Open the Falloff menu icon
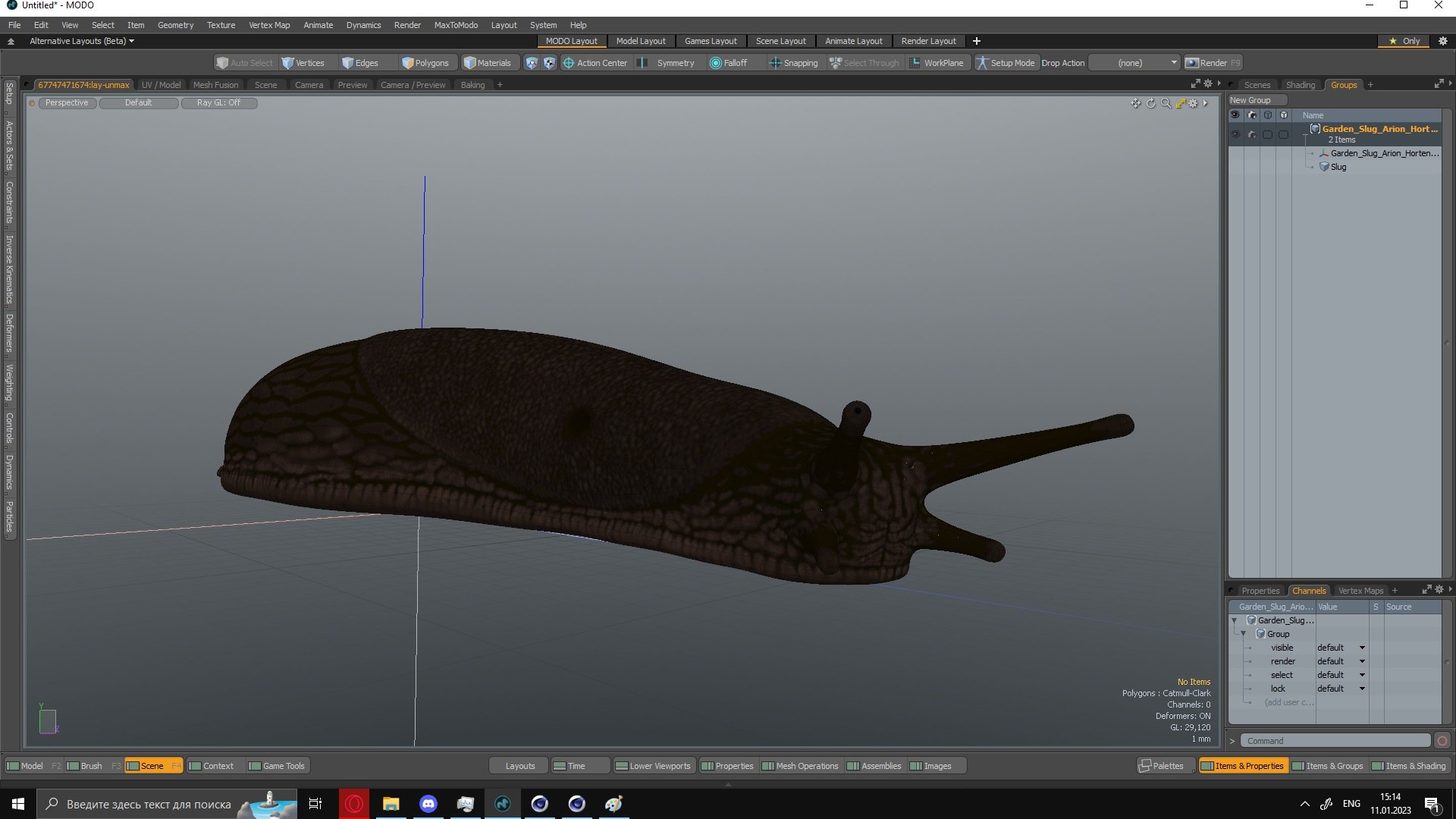The height and width of the screenshot is (819, 1456). pos(715,63)
